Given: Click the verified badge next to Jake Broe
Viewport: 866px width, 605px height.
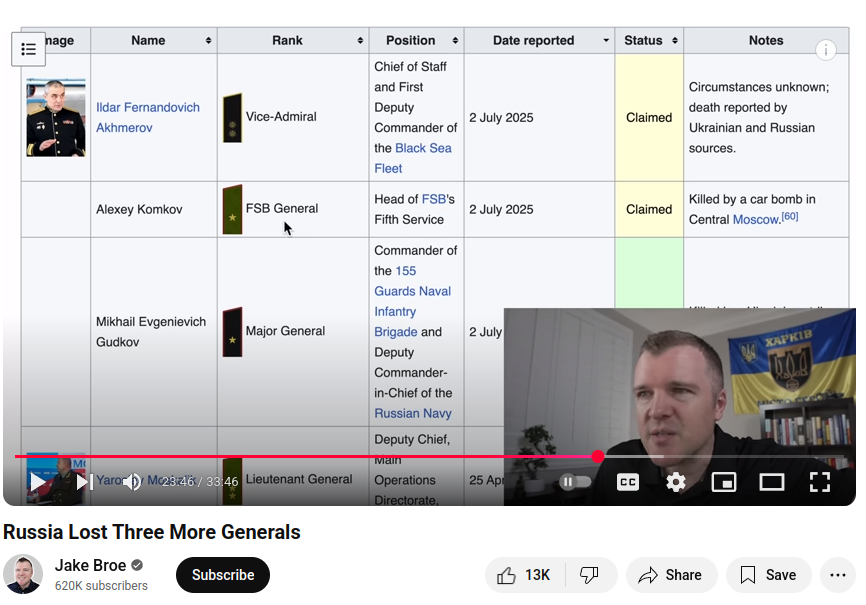Looking at the screenshot, I should coord(138,565).
